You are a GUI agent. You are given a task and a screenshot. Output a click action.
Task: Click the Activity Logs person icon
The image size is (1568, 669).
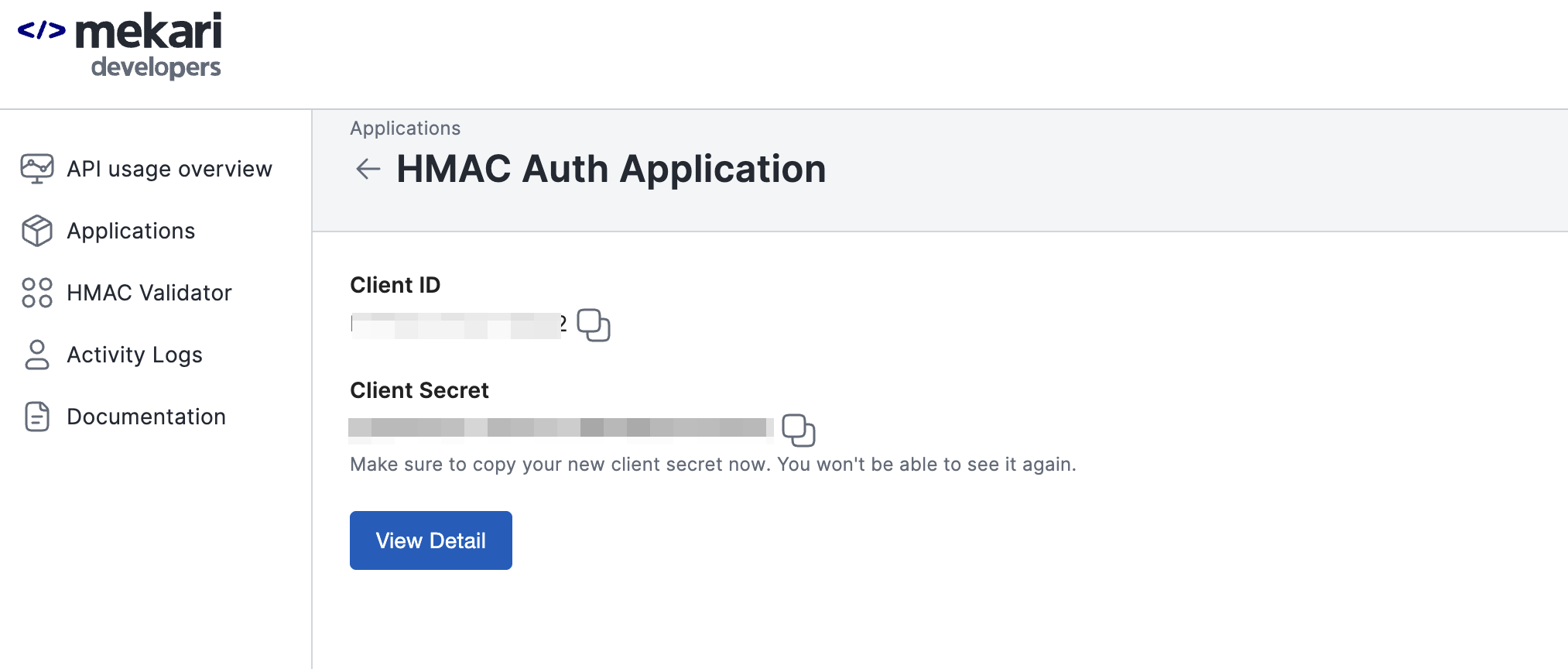click(36, 355)
